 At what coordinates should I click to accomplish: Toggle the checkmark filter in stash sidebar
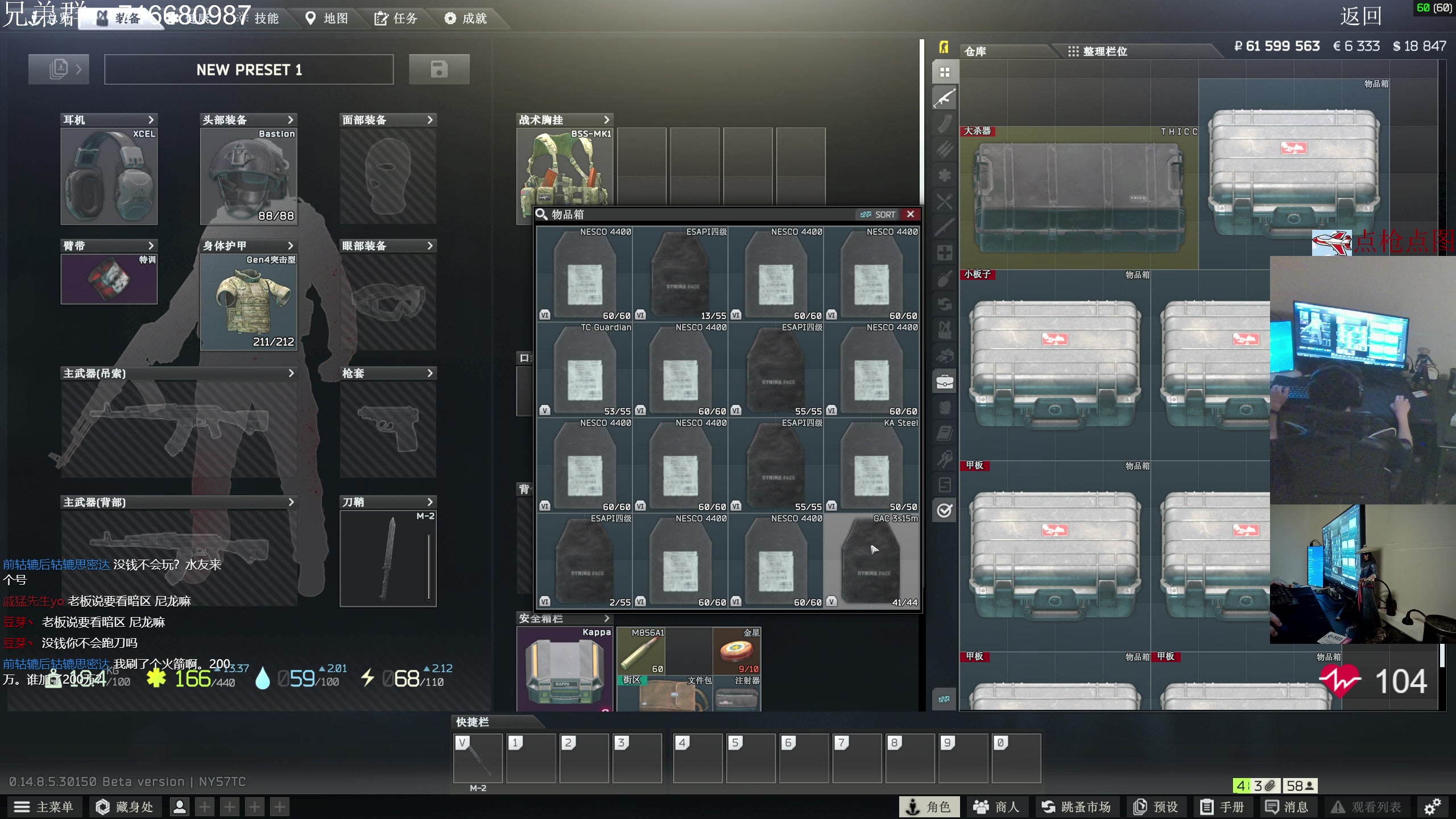945,510
